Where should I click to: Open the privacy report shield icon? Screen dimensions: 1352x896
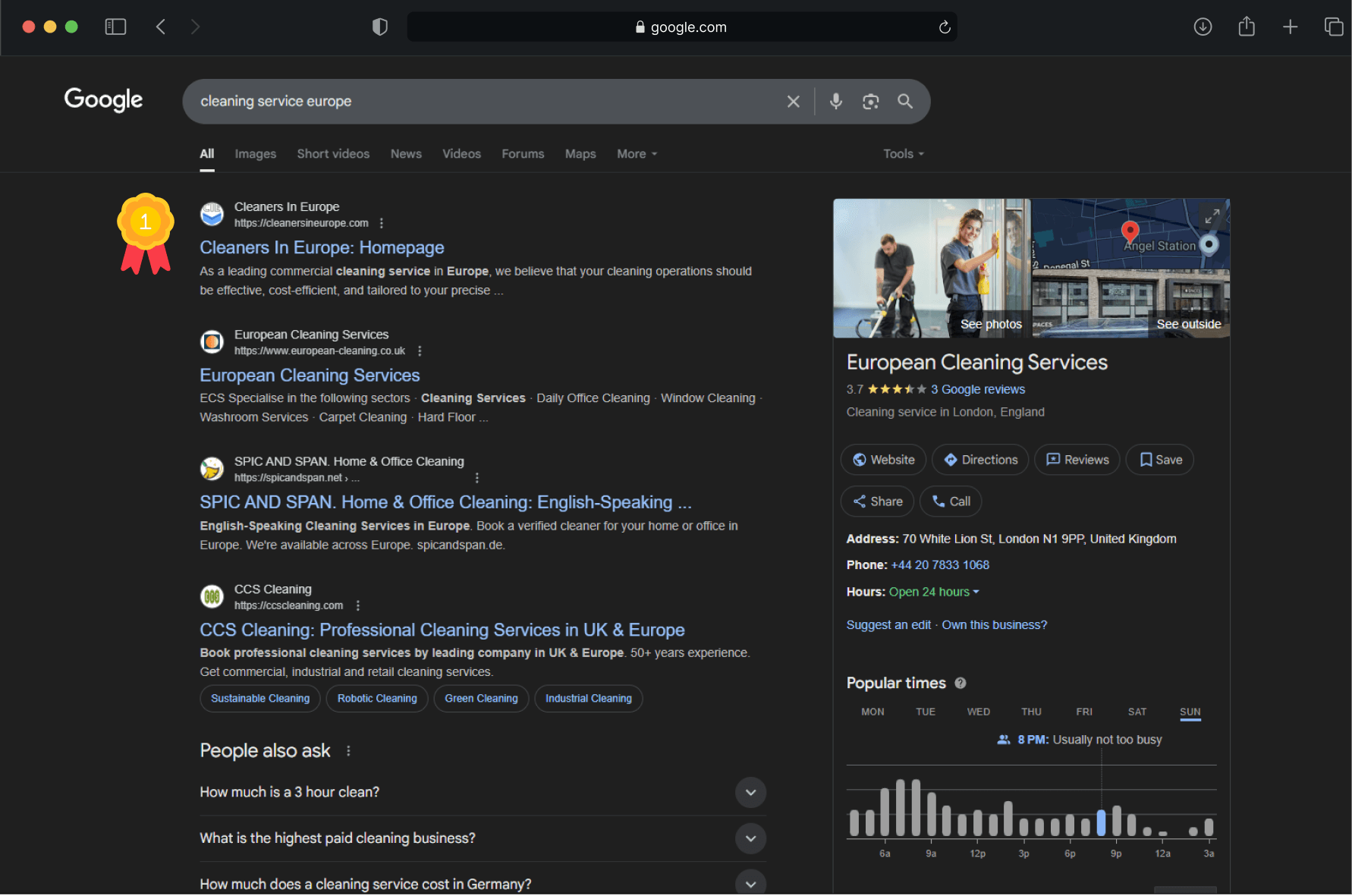tap(380, 27)
